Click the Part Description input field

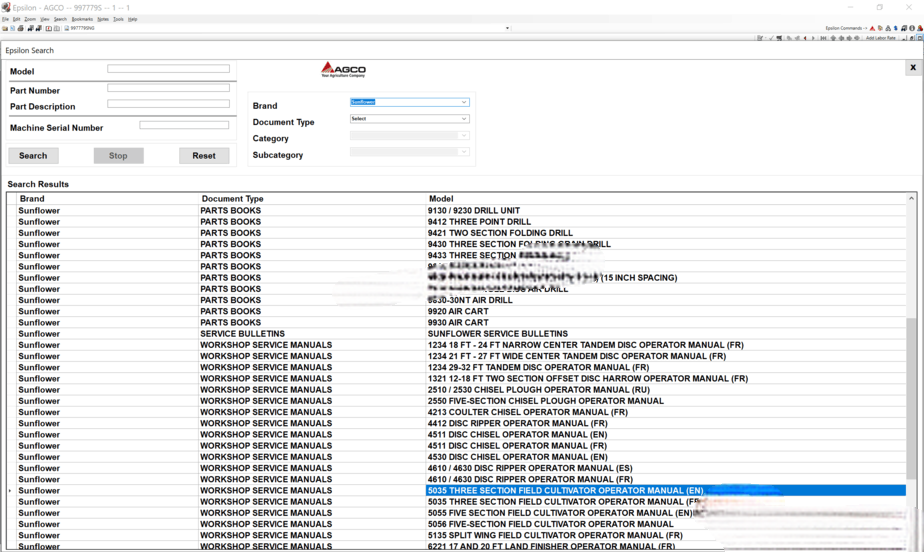tap(169, 104)
